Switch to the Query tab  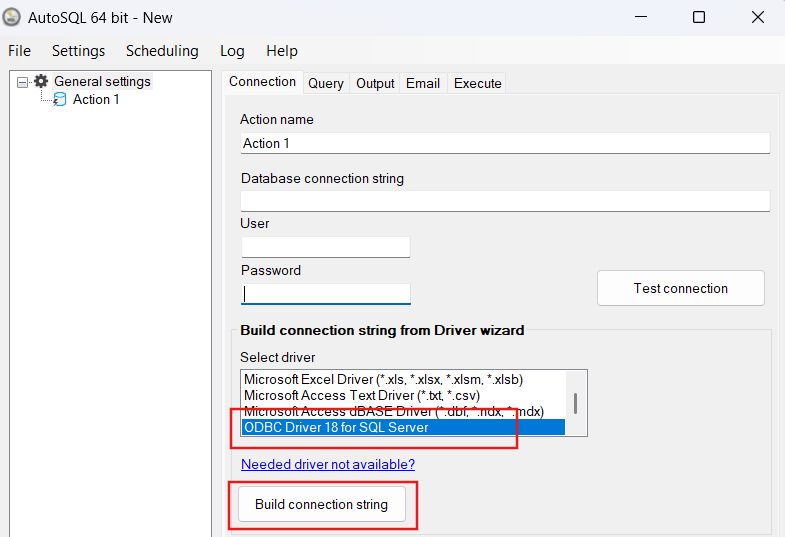point(326,83)
